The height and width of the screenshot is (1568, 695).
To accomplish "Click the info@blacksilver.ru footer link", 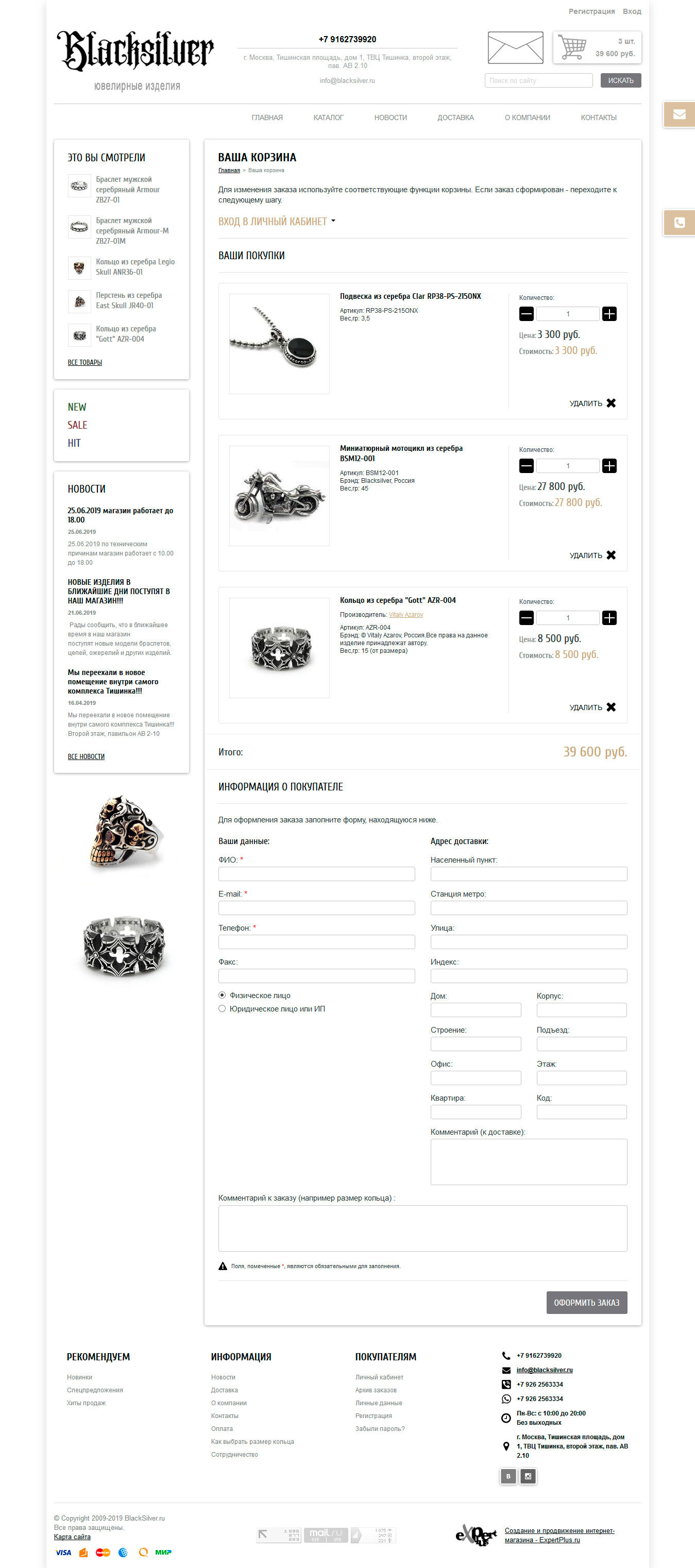I will [x=545, y=1370].
